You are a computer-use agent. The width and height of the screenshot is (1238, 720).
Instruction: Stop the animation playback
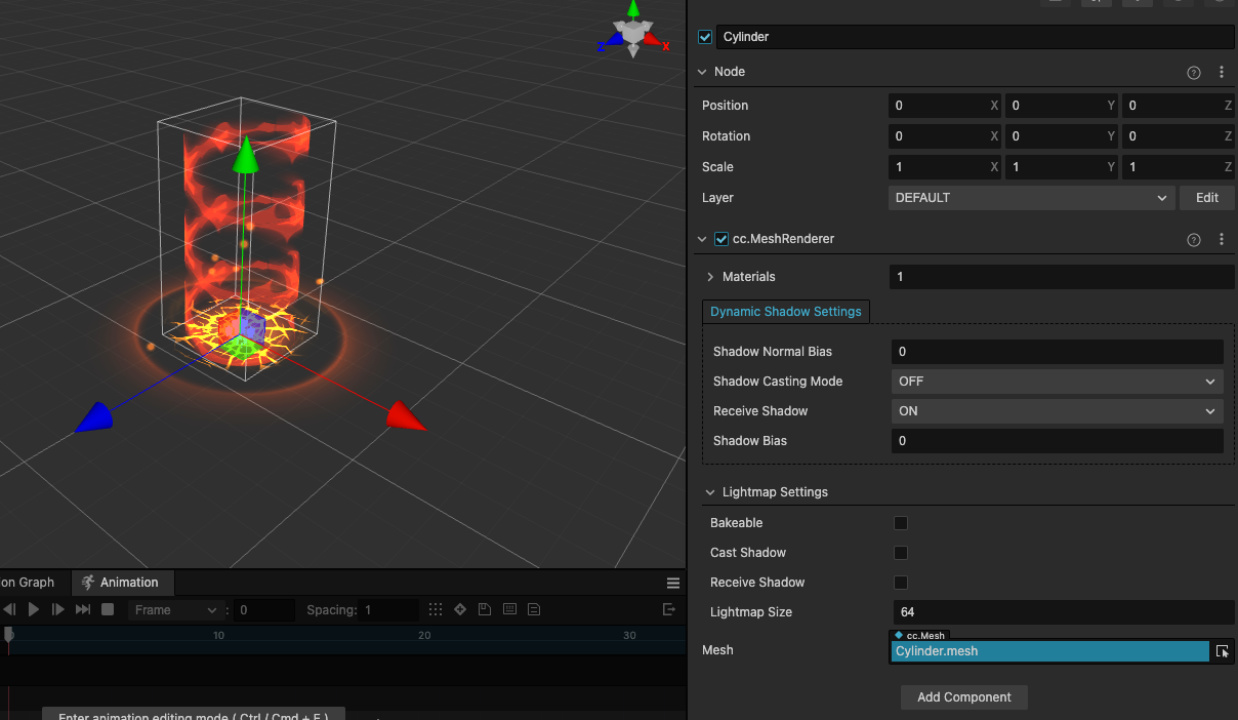click(x=108, y=609)
